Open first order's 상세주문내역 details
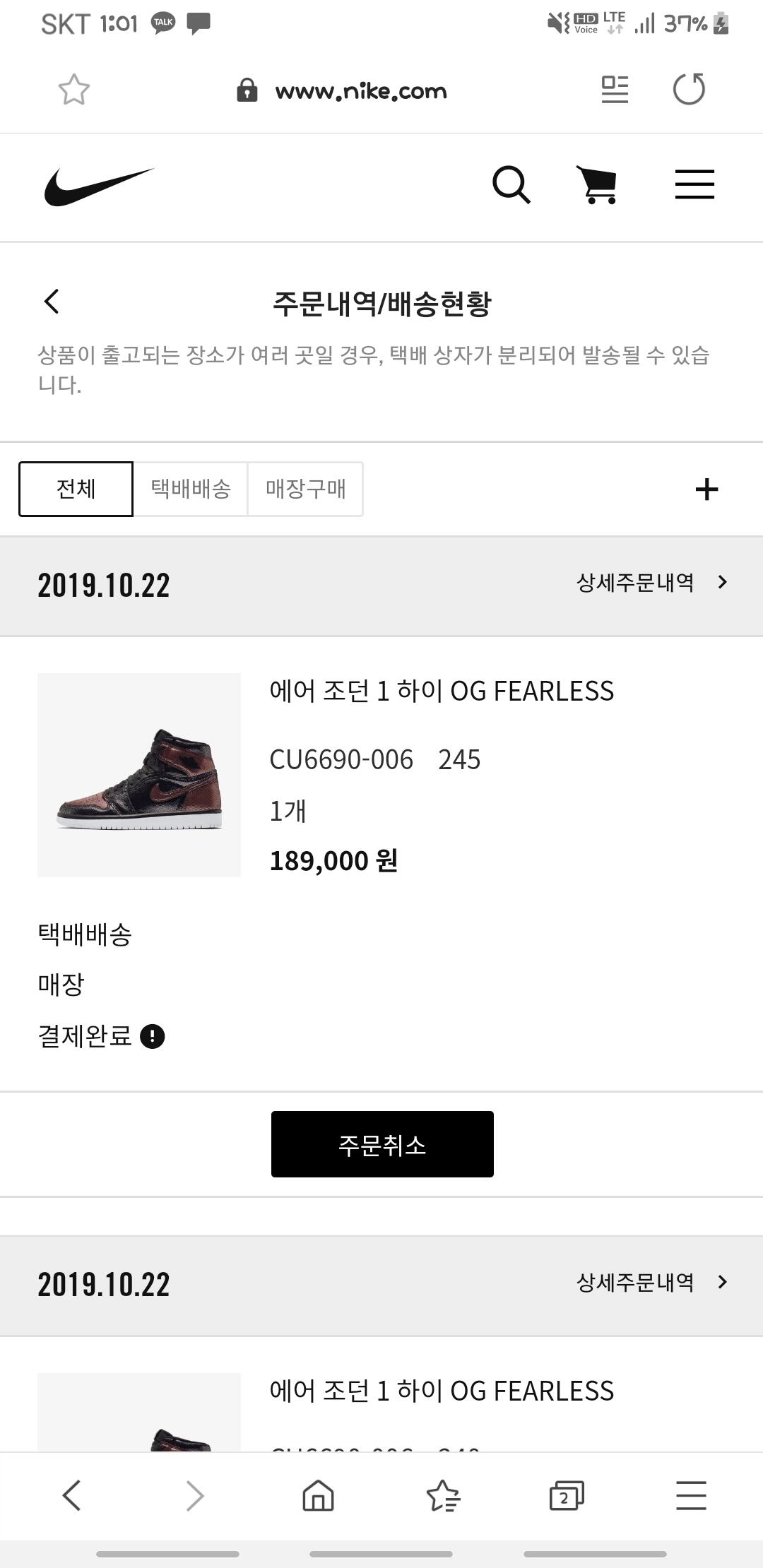 (651, 583)
